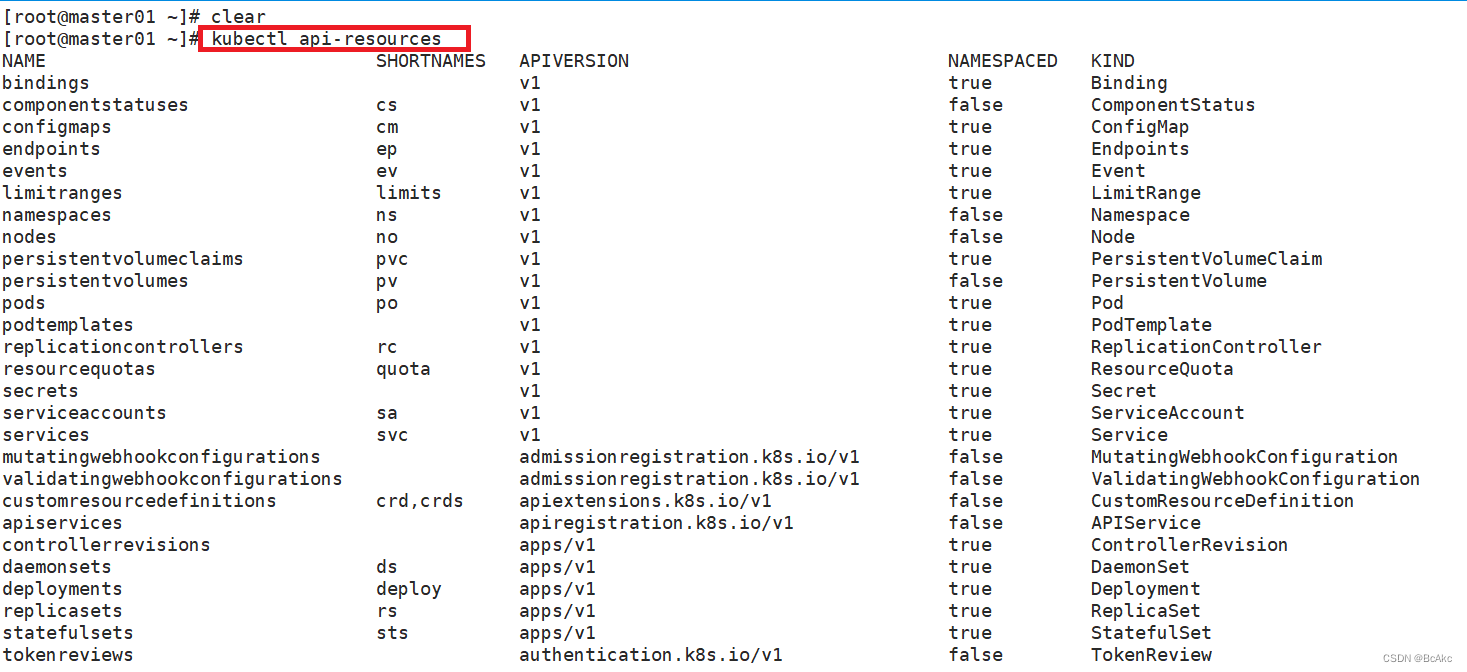
Task: Click the 'serviceaccounts' resource name
Action: pyautogui.click(x=84, y=413)
